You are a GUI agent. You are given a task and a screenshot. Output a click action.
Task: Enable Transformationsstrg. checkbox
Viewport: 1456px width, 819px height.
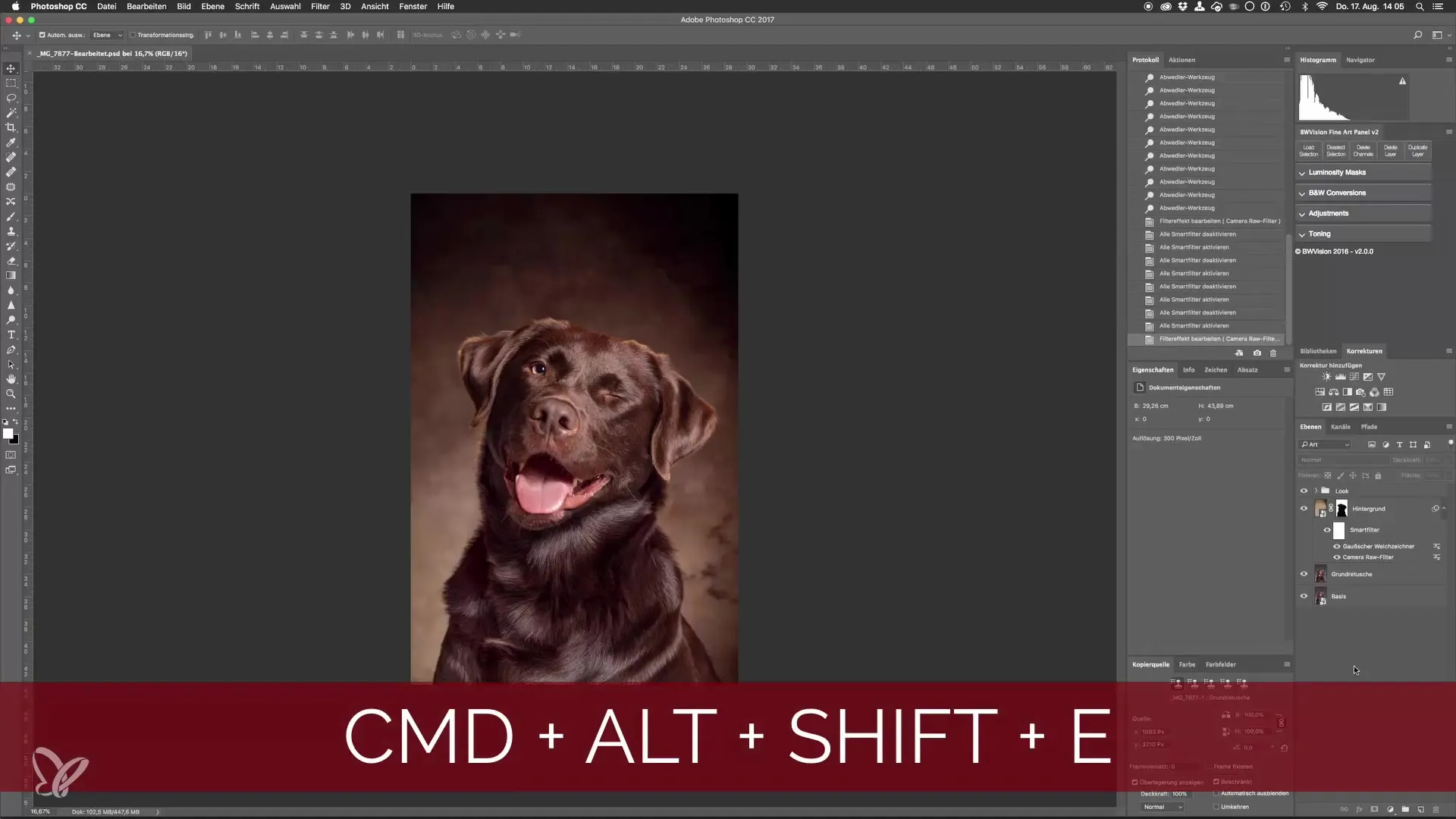coord(132,35)
